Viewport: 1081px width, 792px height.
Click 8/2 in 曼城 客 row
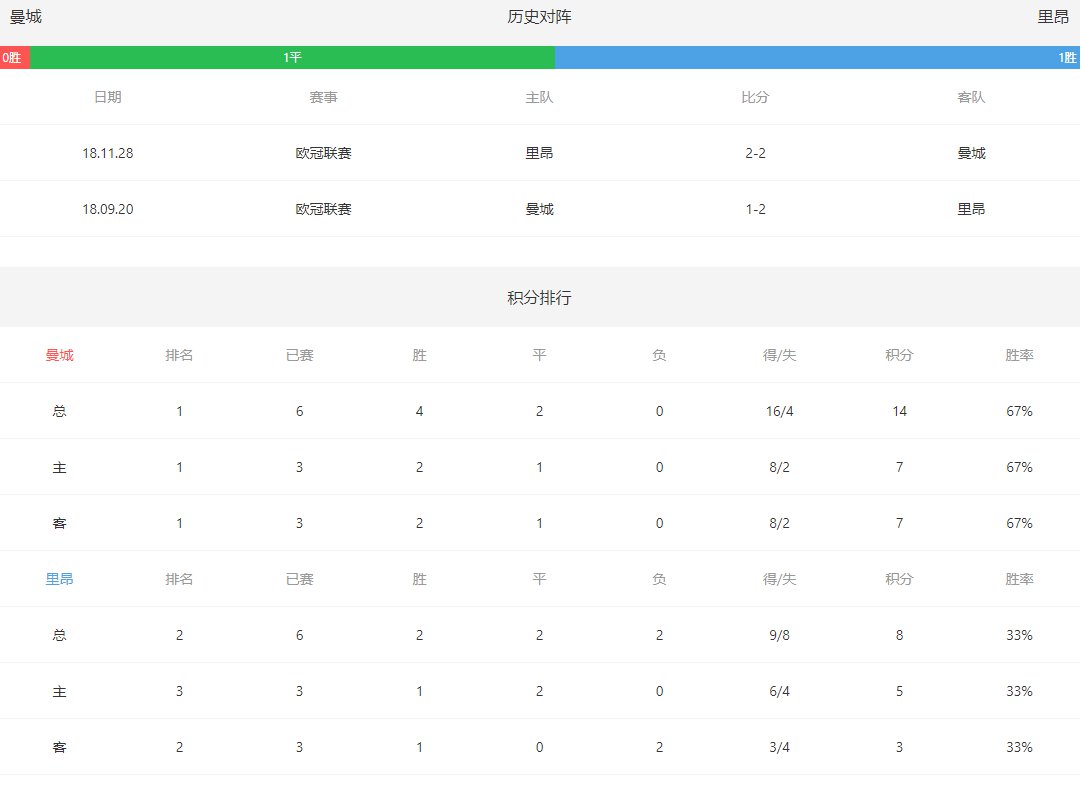779,523
